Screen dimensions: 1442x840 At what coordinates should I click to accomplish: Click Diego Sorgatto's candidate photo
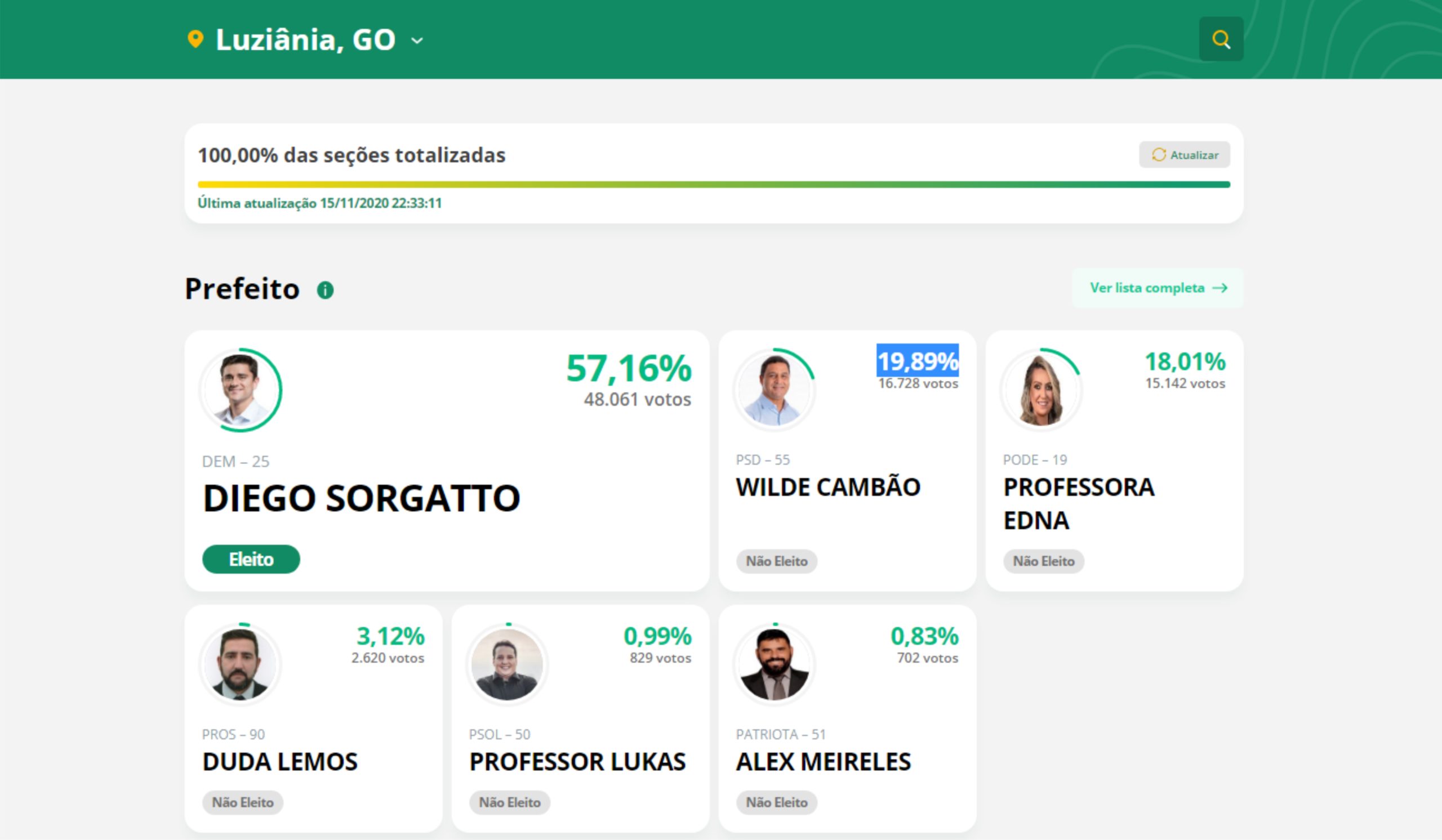click(x=241, y=391)
